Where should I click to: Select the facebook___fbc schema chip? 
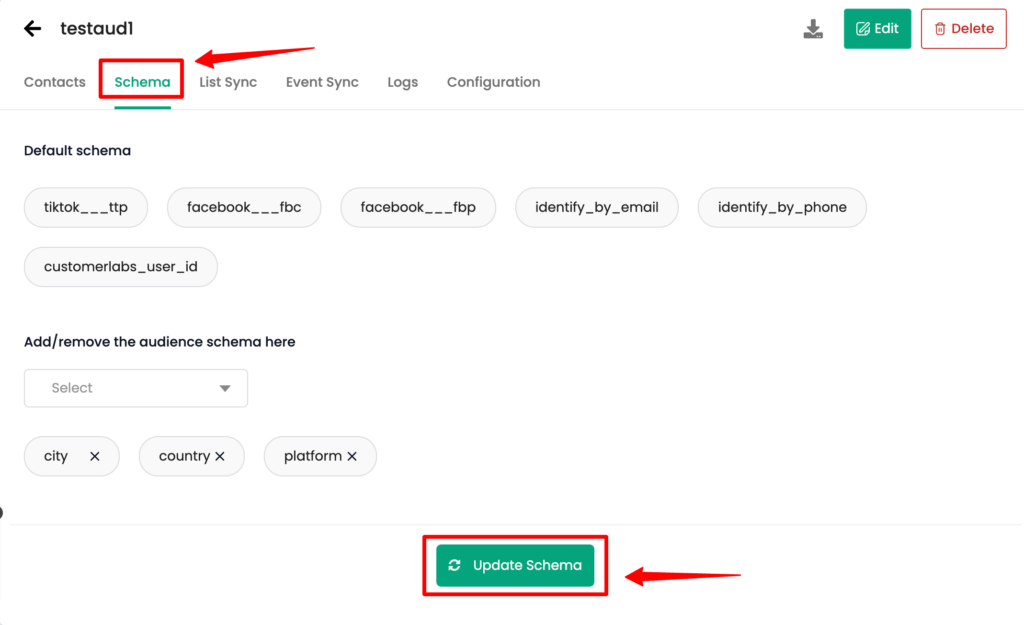(x=244, y=208)
